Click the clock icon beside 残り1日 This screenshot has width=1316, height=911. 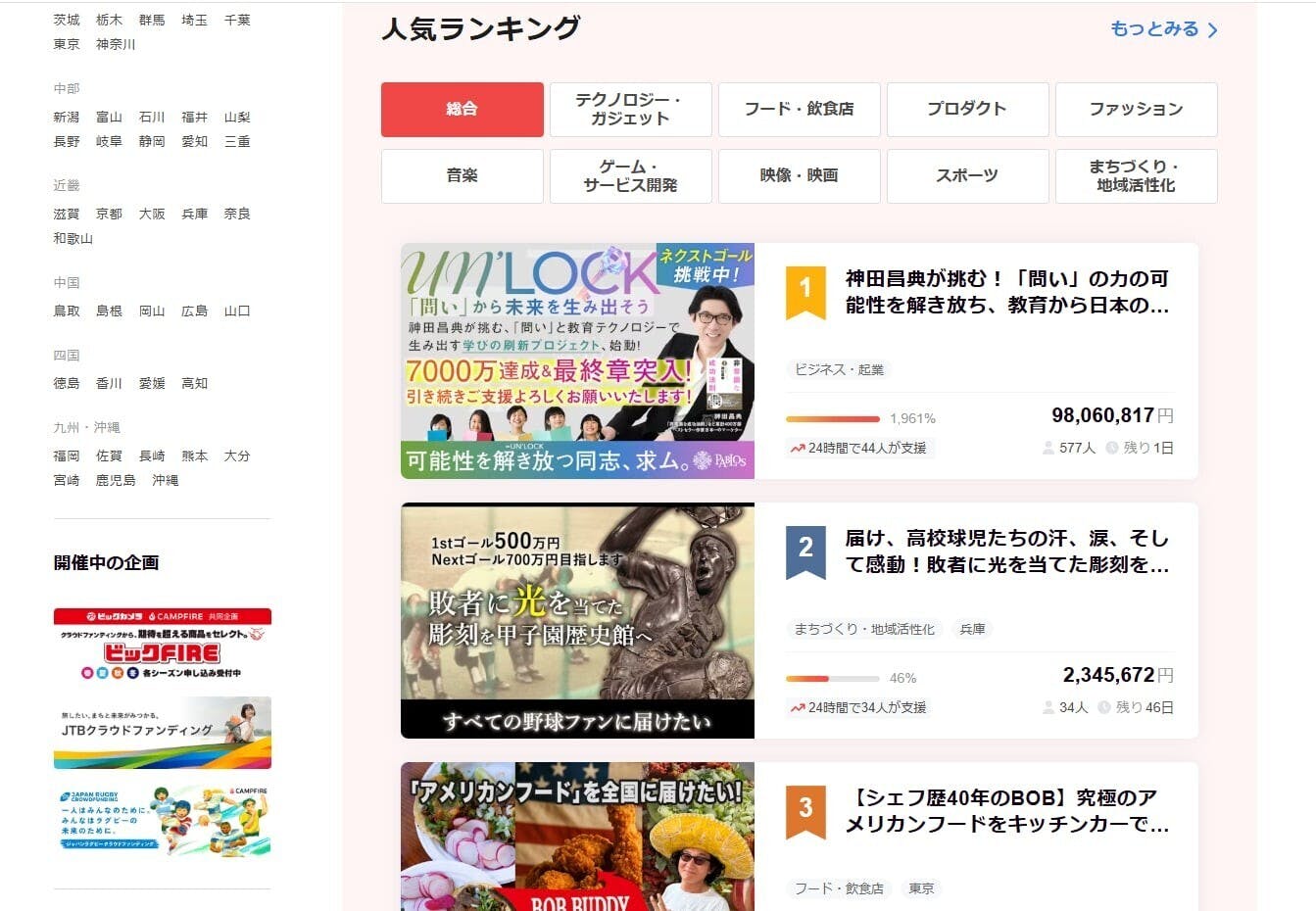point(1112,448)
